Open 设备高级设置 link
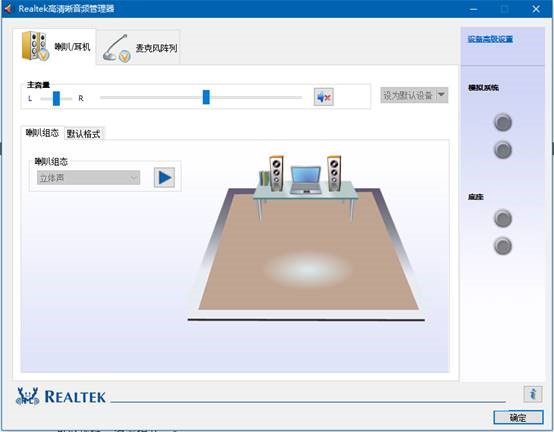This screenshot has width=554, height=432. pyautogui.click(x=490, y=39)
